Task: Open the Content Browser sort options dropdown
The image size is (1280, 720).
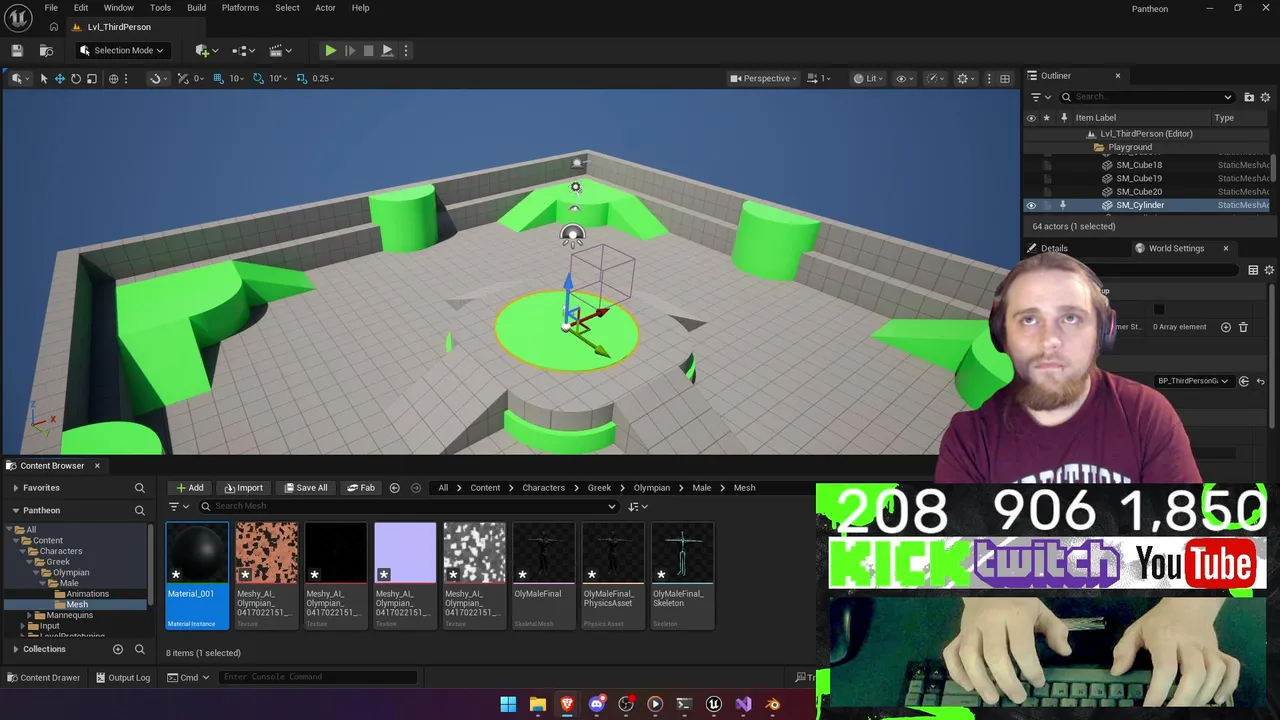Action: click(638, 507)
